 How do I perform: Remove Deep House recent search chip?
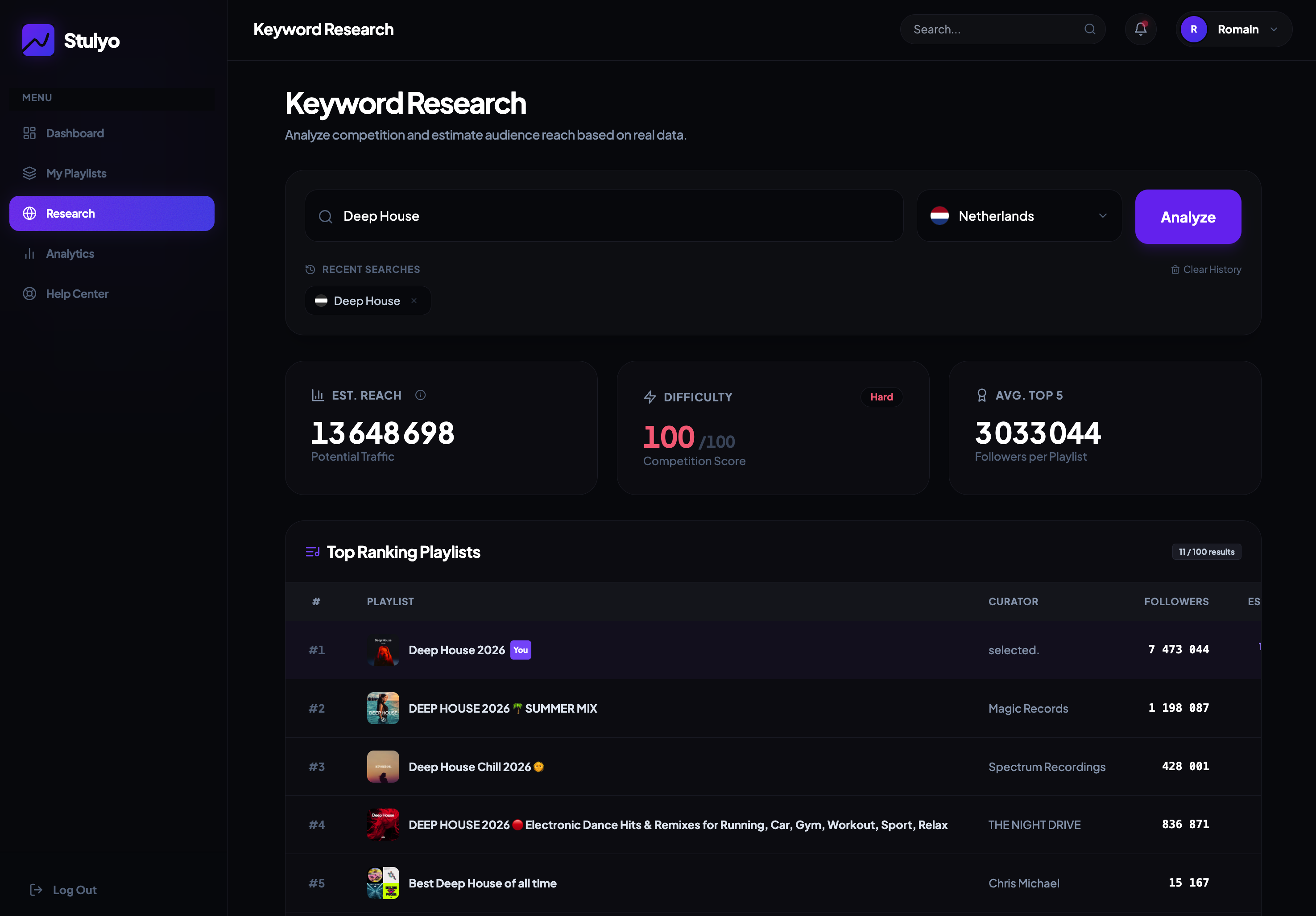click(414, 301)
